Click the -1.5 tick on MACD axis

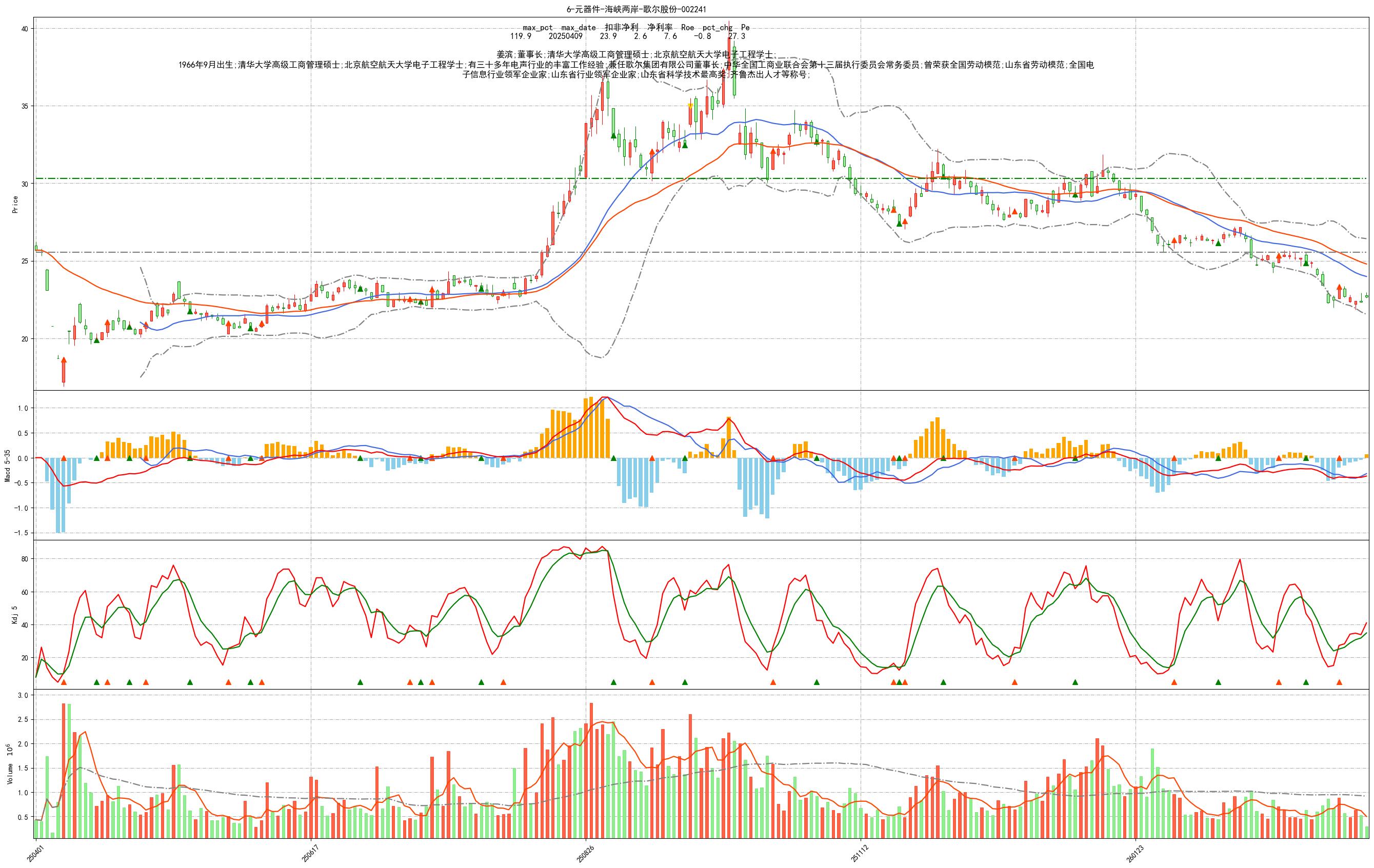(22, 533)
